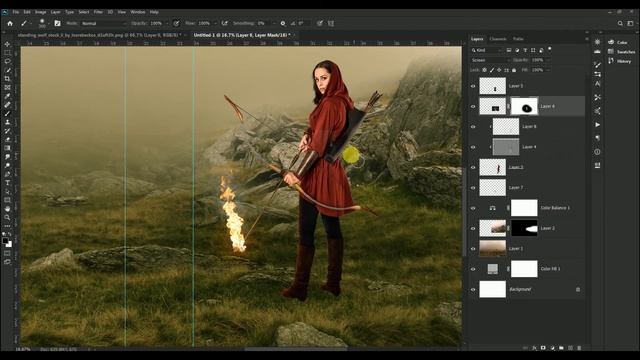Screen dimensions: 640x360
Task: Open the symmetry paint options icon
Action: (x=331, y=23)
